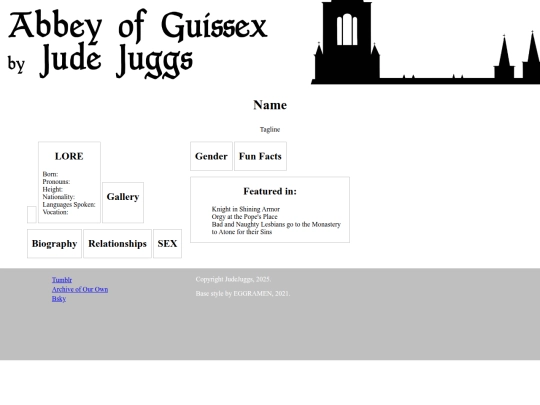Viewport: 540px width, 405px height.
Task: Click Base style by EGGRAMEN, 2021 text
Action: click(243, 294)
